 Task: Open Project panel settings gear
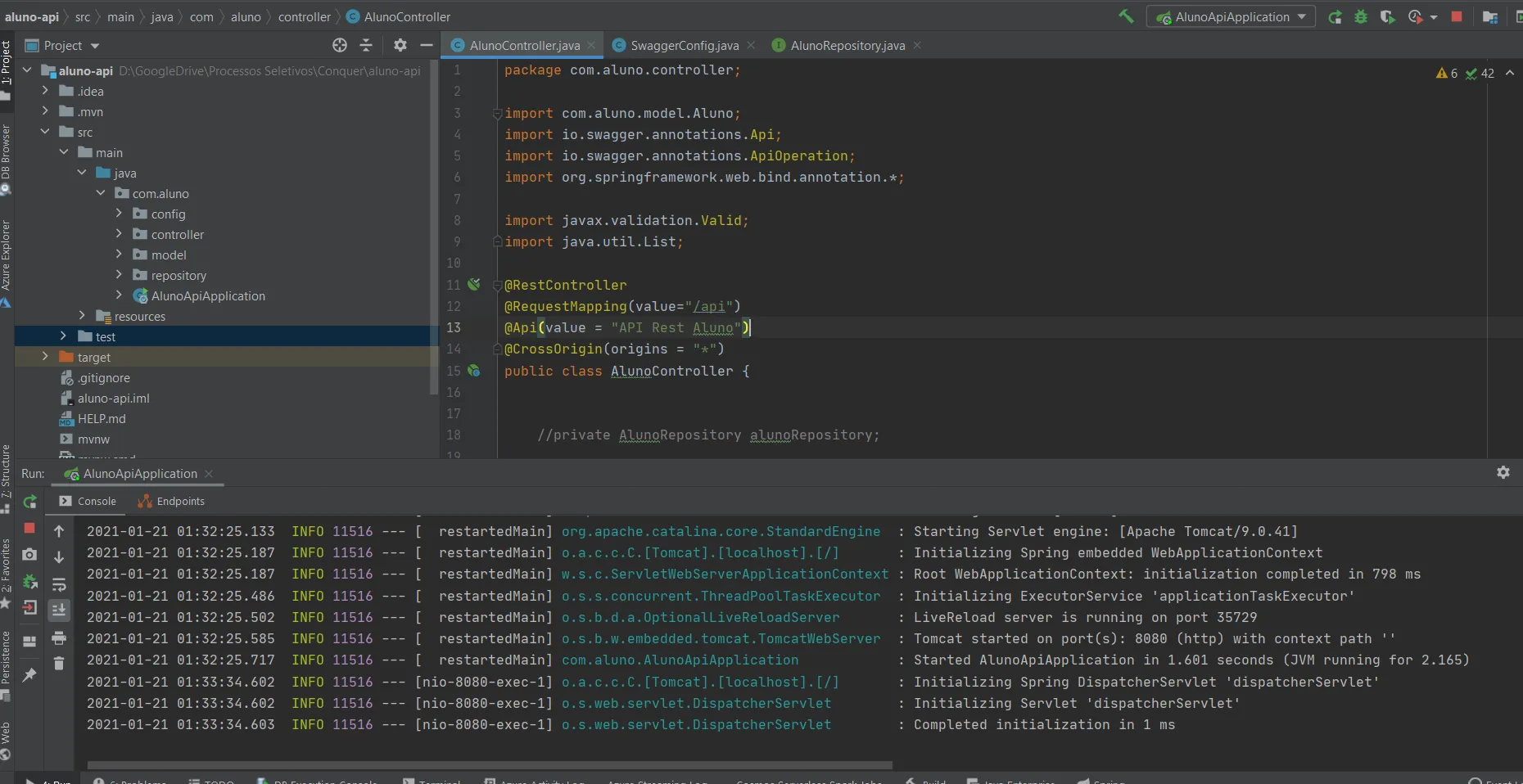pyautogui.click(x=400, y=45)
